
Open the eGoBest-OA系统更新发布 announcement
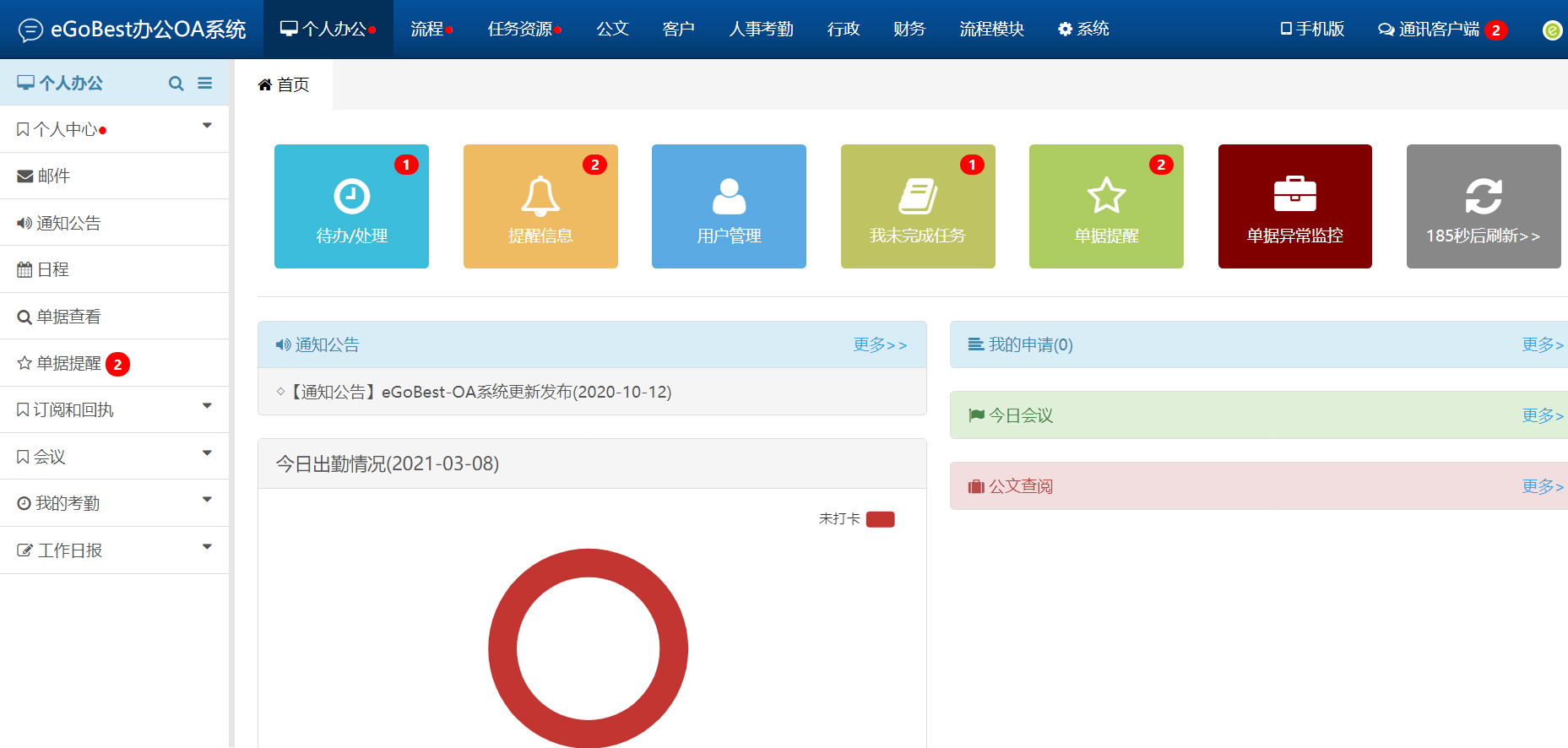481,392
